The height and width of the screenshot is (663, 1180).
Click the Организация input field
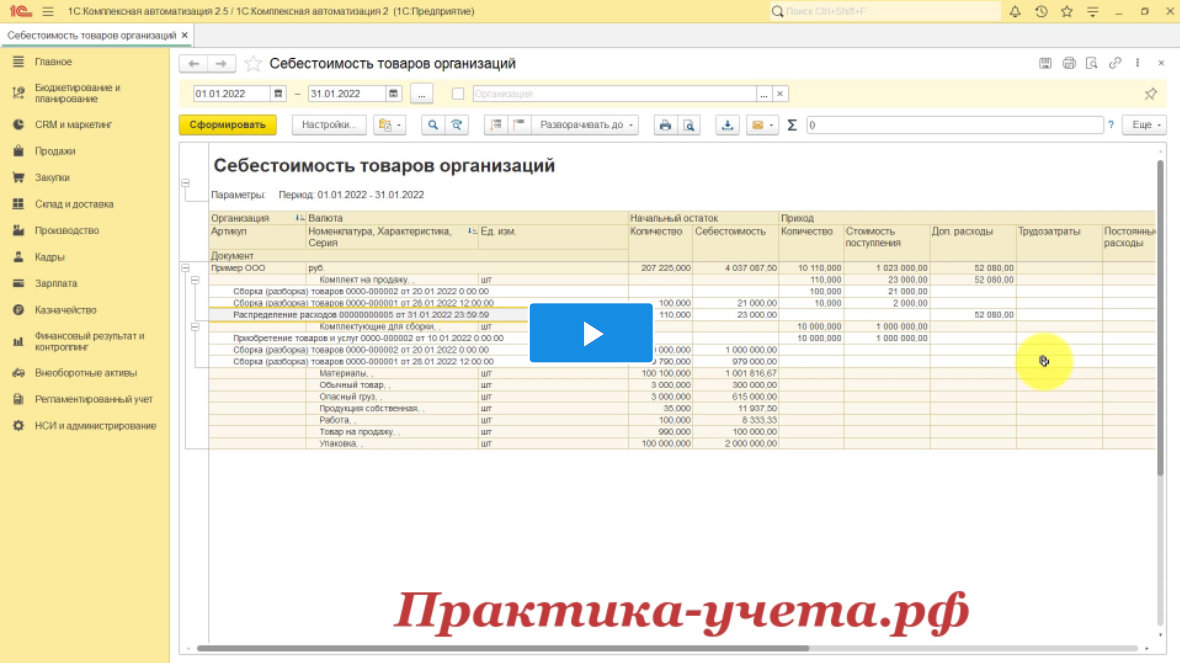click(x=614, y=94)
